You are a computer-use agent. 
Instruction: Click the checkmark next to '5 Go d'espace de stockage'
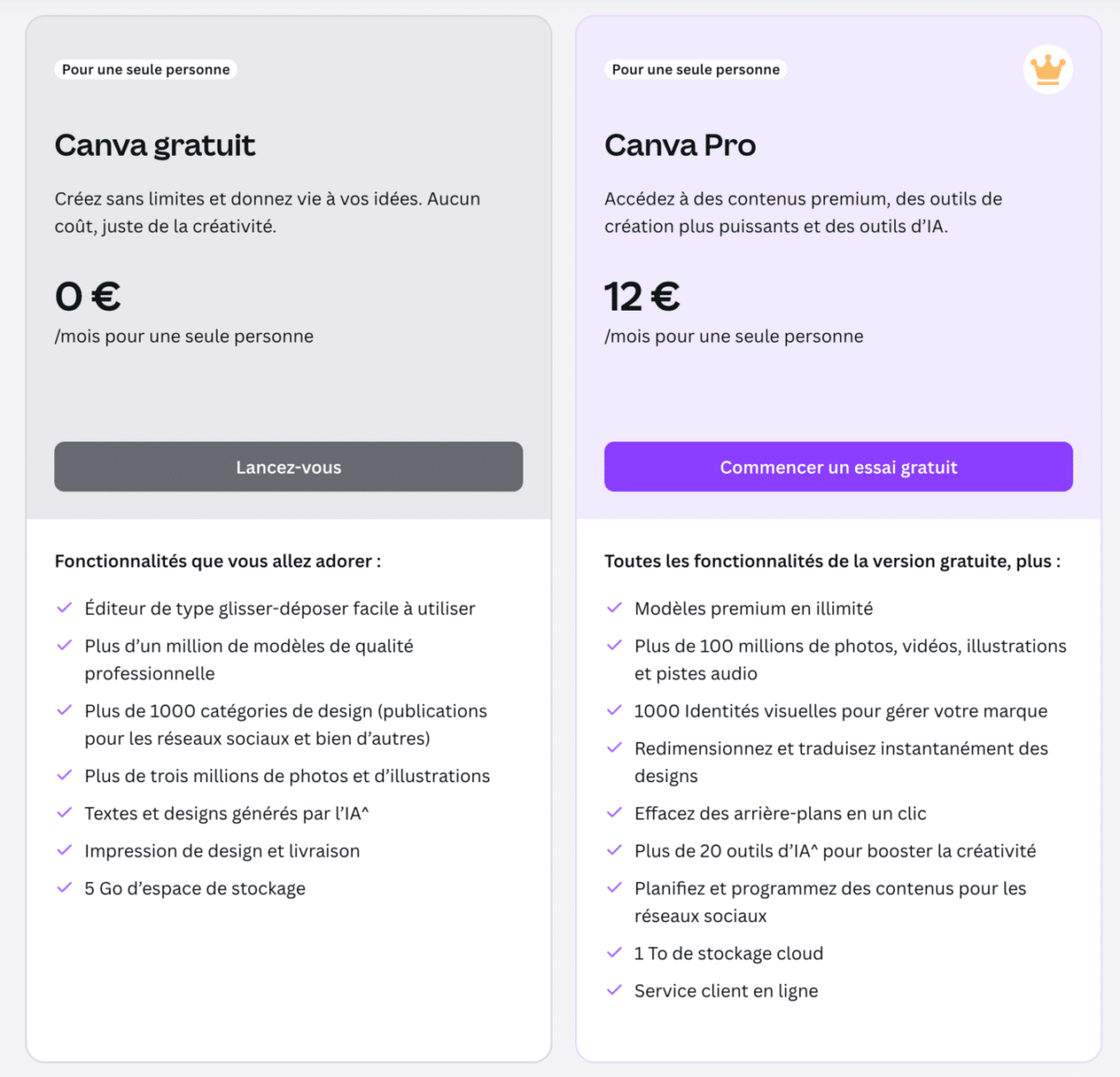(x=64, y=888)
